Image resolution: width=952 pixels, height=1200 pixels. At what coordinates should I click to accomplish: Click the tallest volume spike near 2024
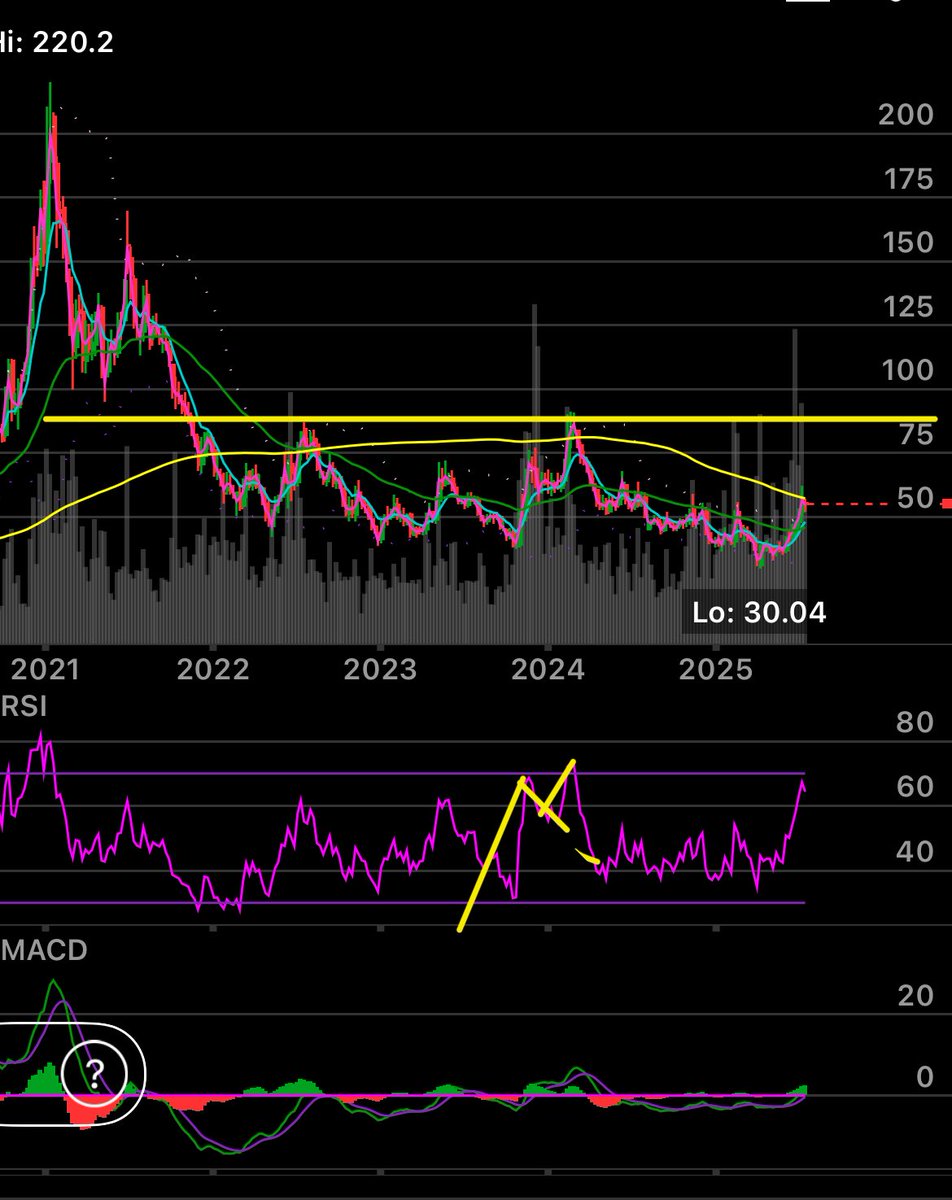(536, 450)
